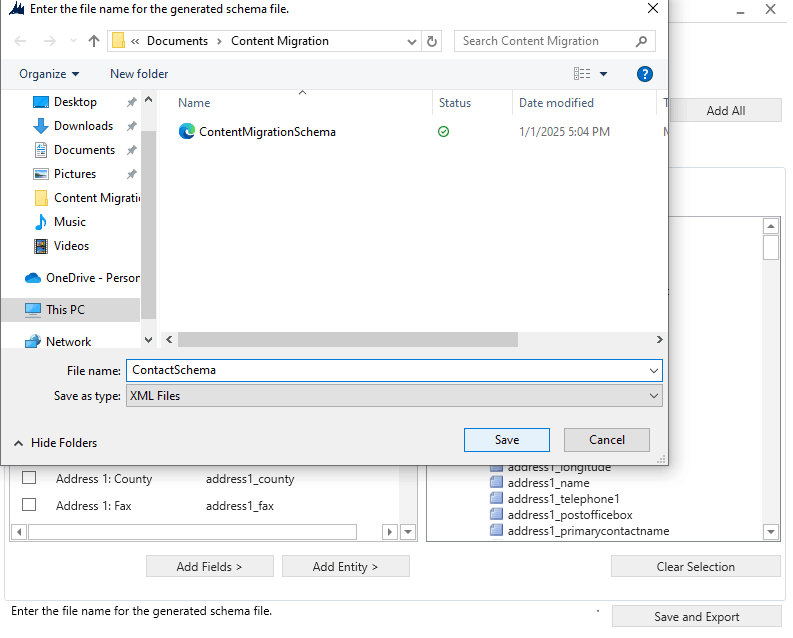Check the Address 1: County checkbox
The height and width of the screenshot is (638, 793).
click(x=29, y=478)
